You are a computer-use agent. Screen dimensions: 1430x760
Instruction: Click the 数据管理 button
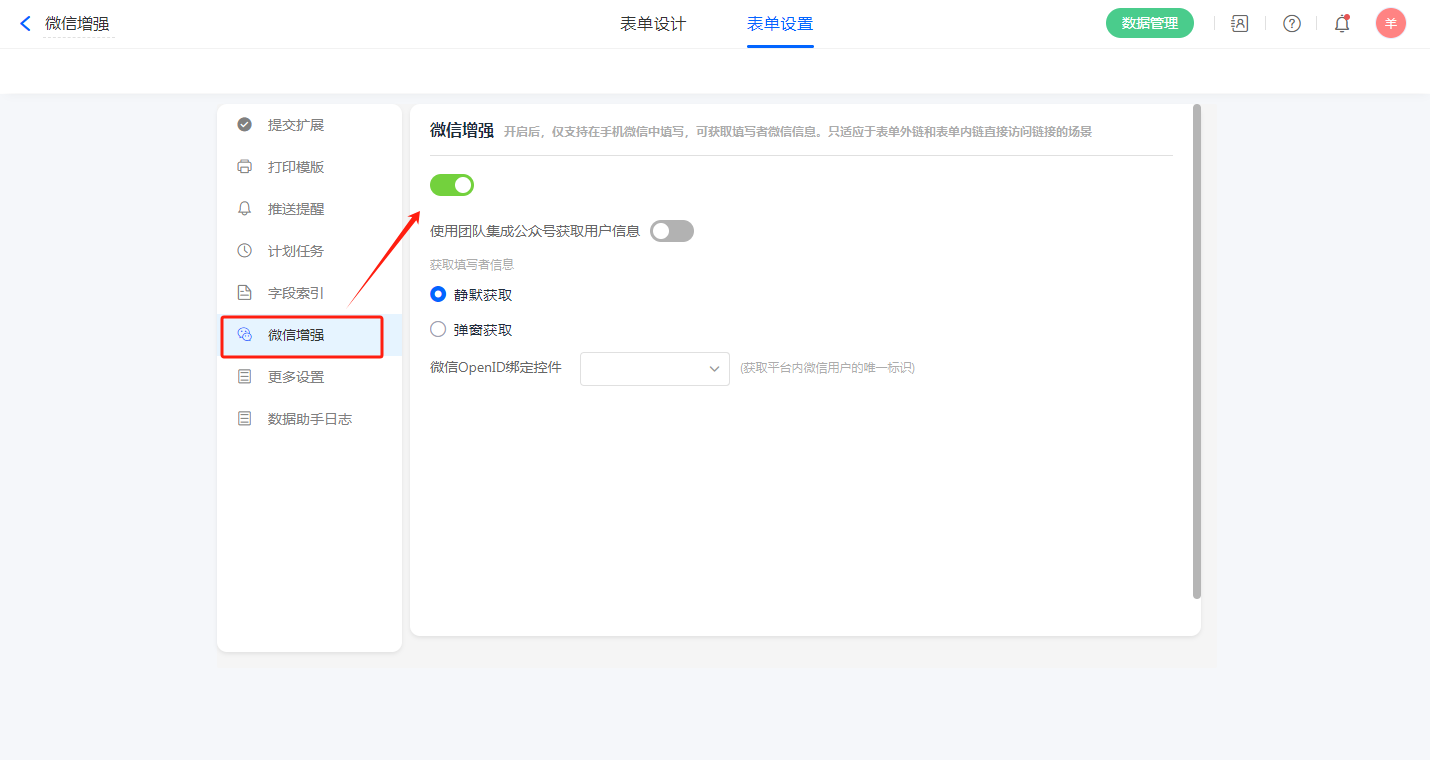tap(1149, 23)
